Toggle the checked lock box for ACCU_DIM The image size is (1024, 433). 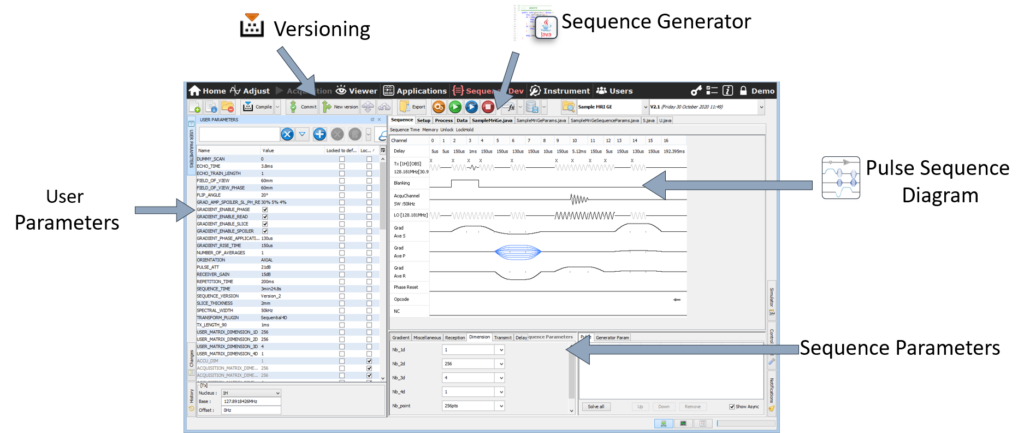pos(370,361)
